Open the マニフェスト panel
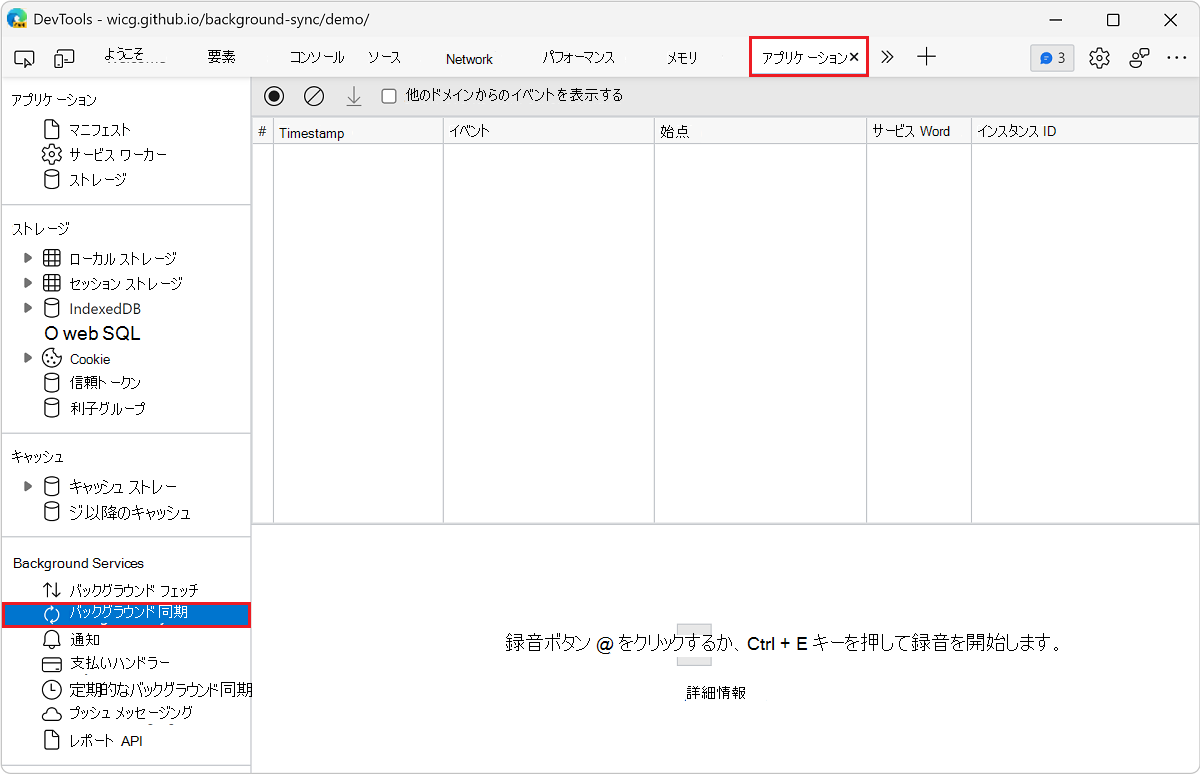 coord(102,129)
